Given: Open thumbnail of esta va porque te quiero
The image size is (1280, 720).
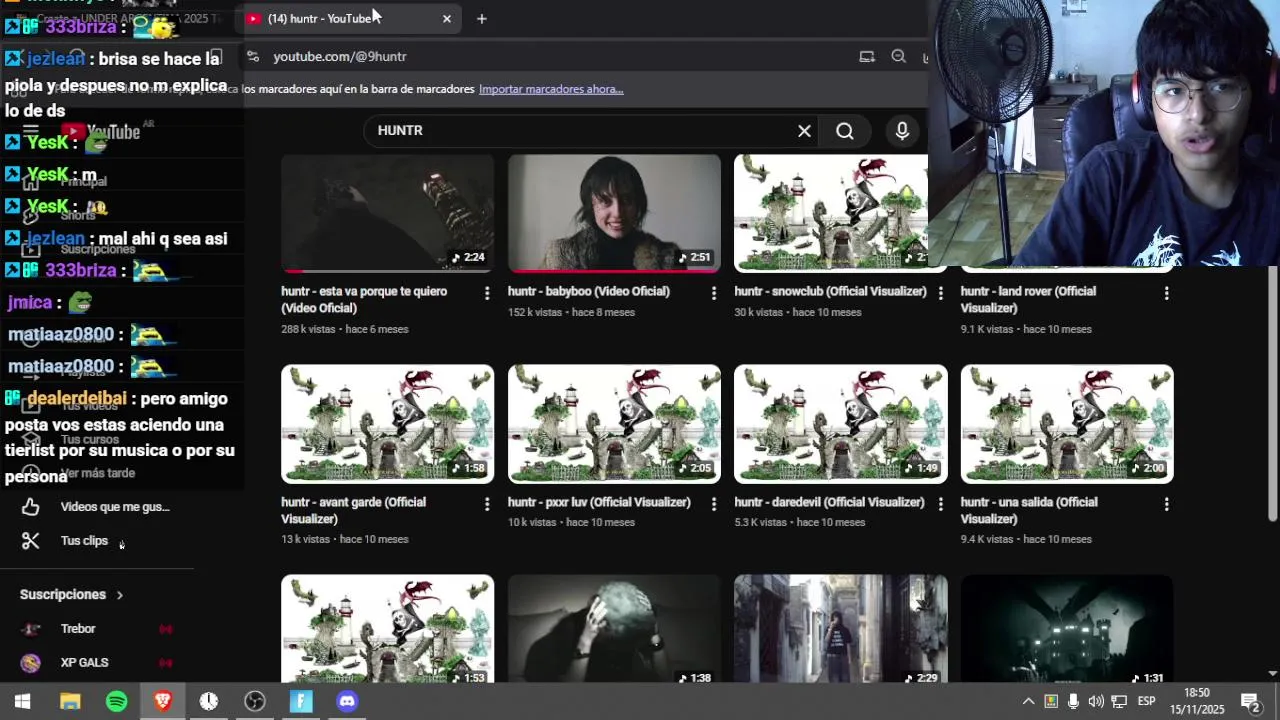Looking at the screenshot, I should pyautogui.click(x=387, y=213).
